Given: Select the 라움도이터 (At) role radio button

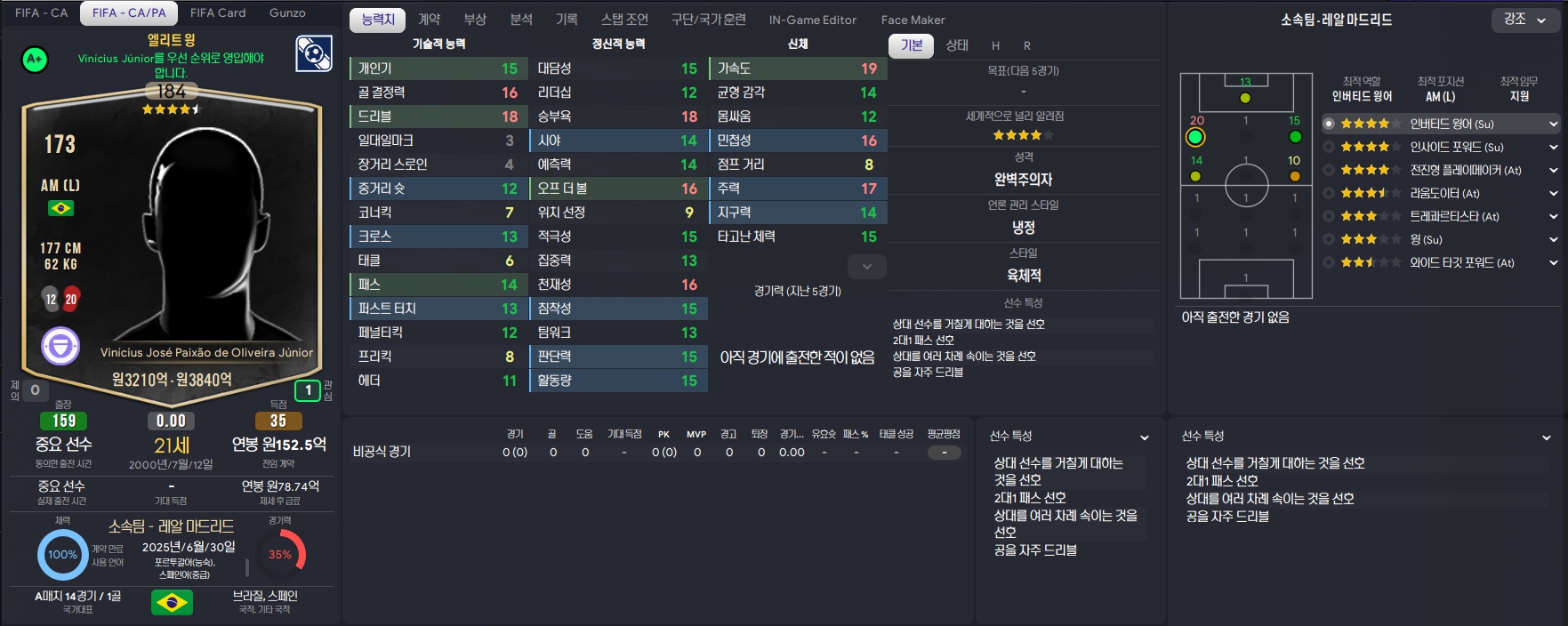Looking at the screenshot, I should tap(1329, 193).
